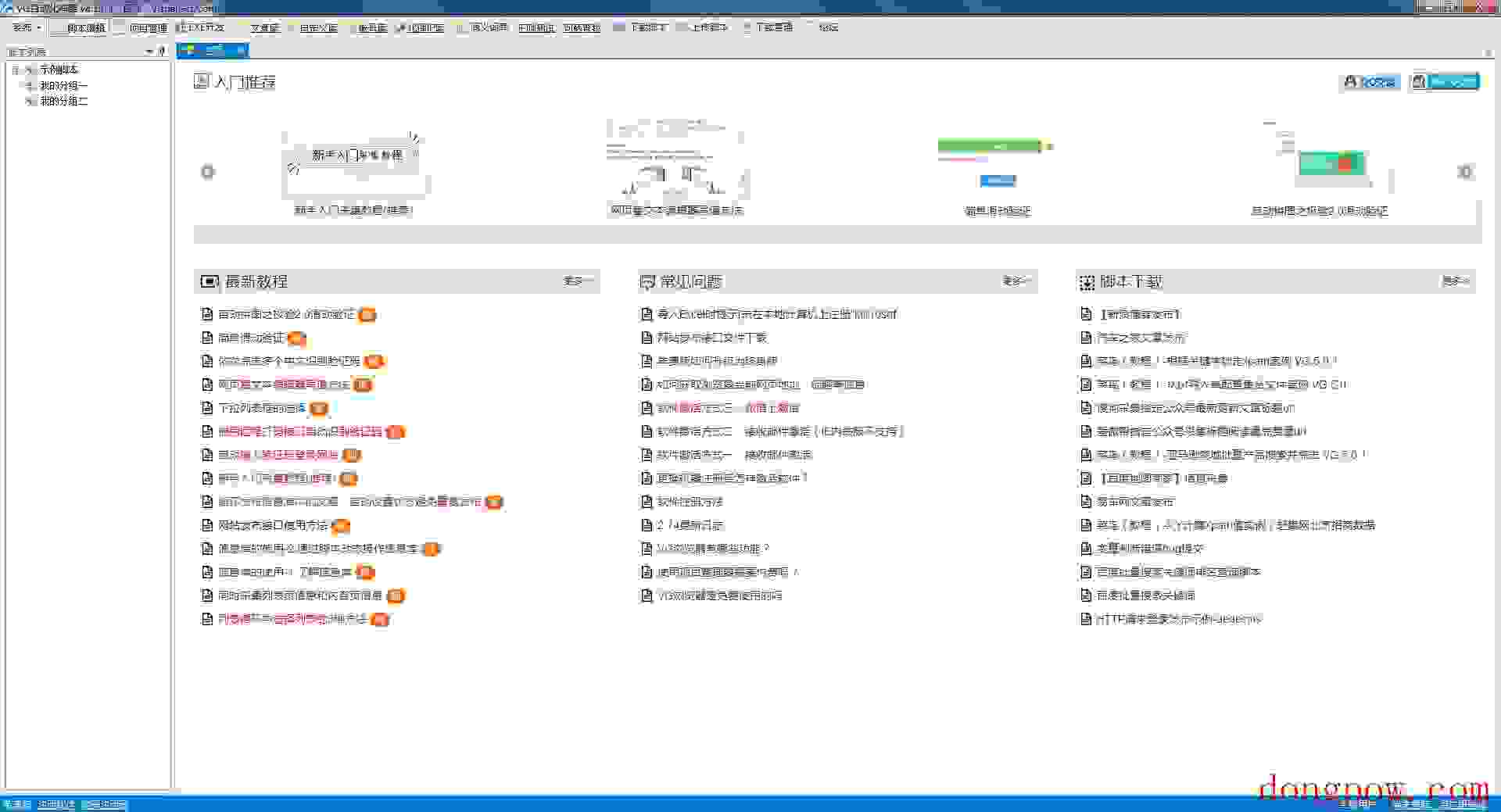Click the 常见问题 section header icon
The image size is (1501, 812).
coord(647,282)
